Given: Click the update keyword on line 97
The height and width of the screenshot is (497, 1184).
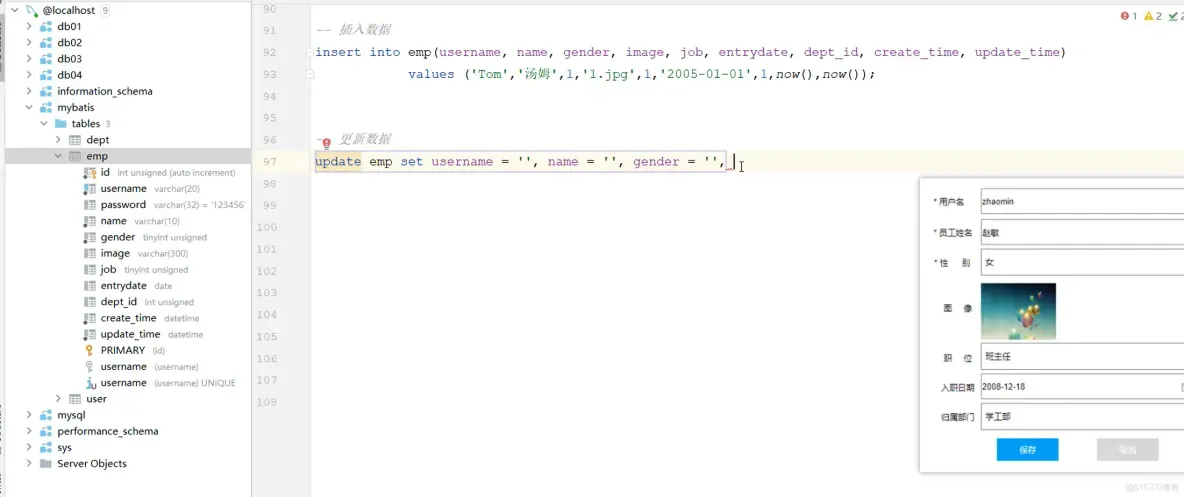Looking at the screenshot, I should click(x=338, y=162).
